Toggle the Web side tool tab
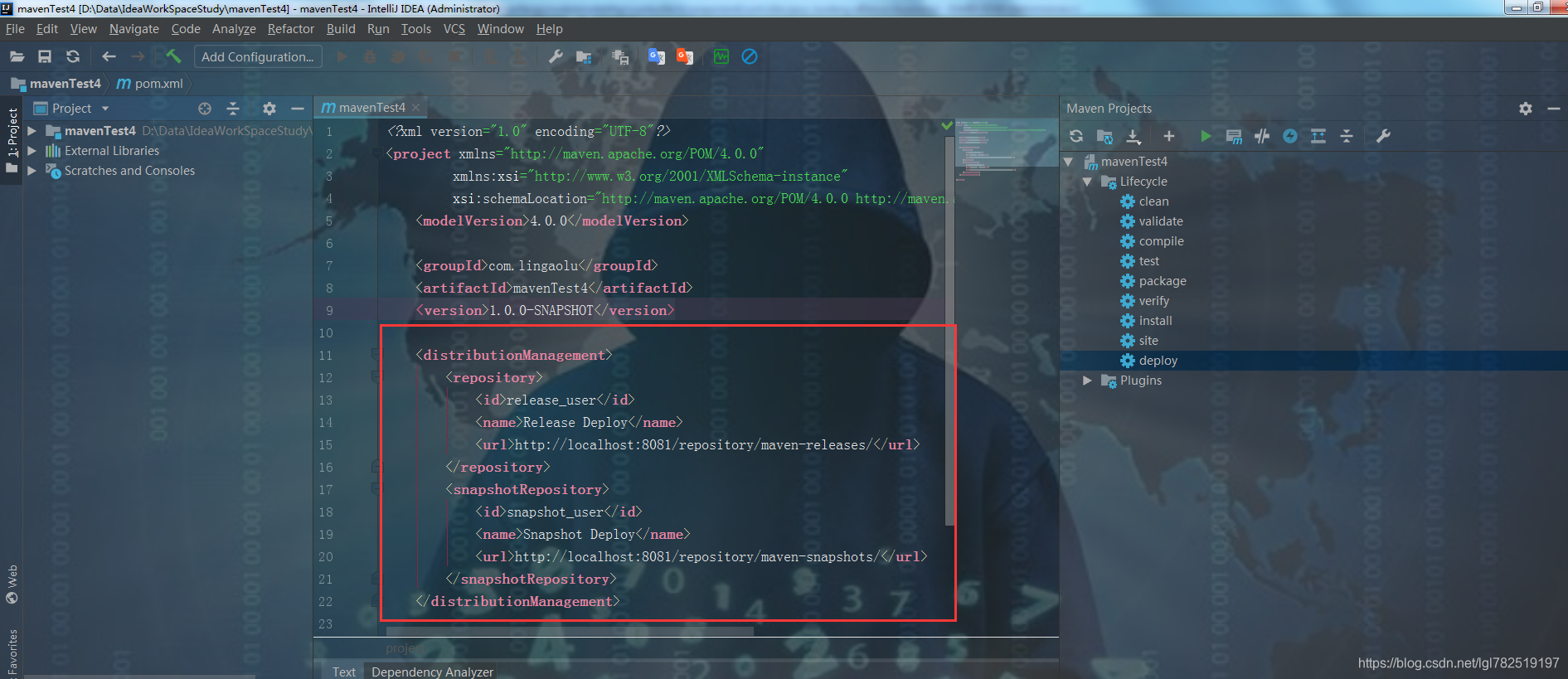1568x679 pixels. (12, 585)
